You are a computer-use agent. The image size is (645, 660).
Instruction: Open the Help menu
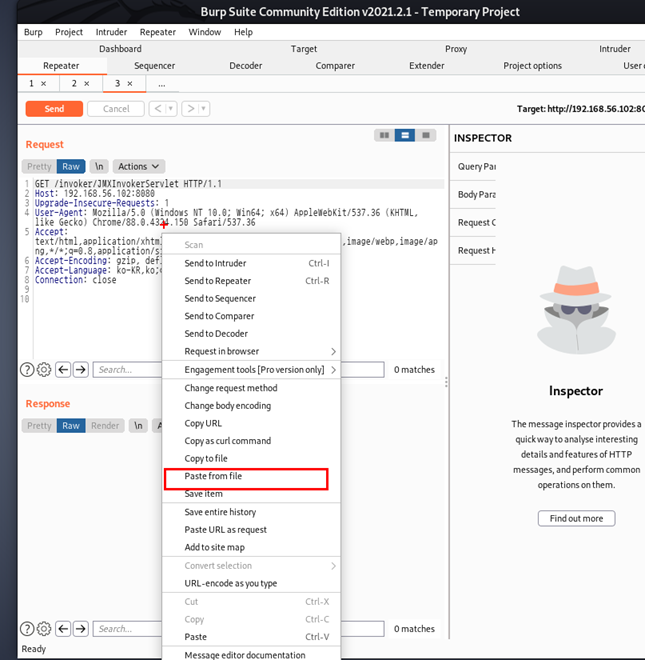point(243,32)
